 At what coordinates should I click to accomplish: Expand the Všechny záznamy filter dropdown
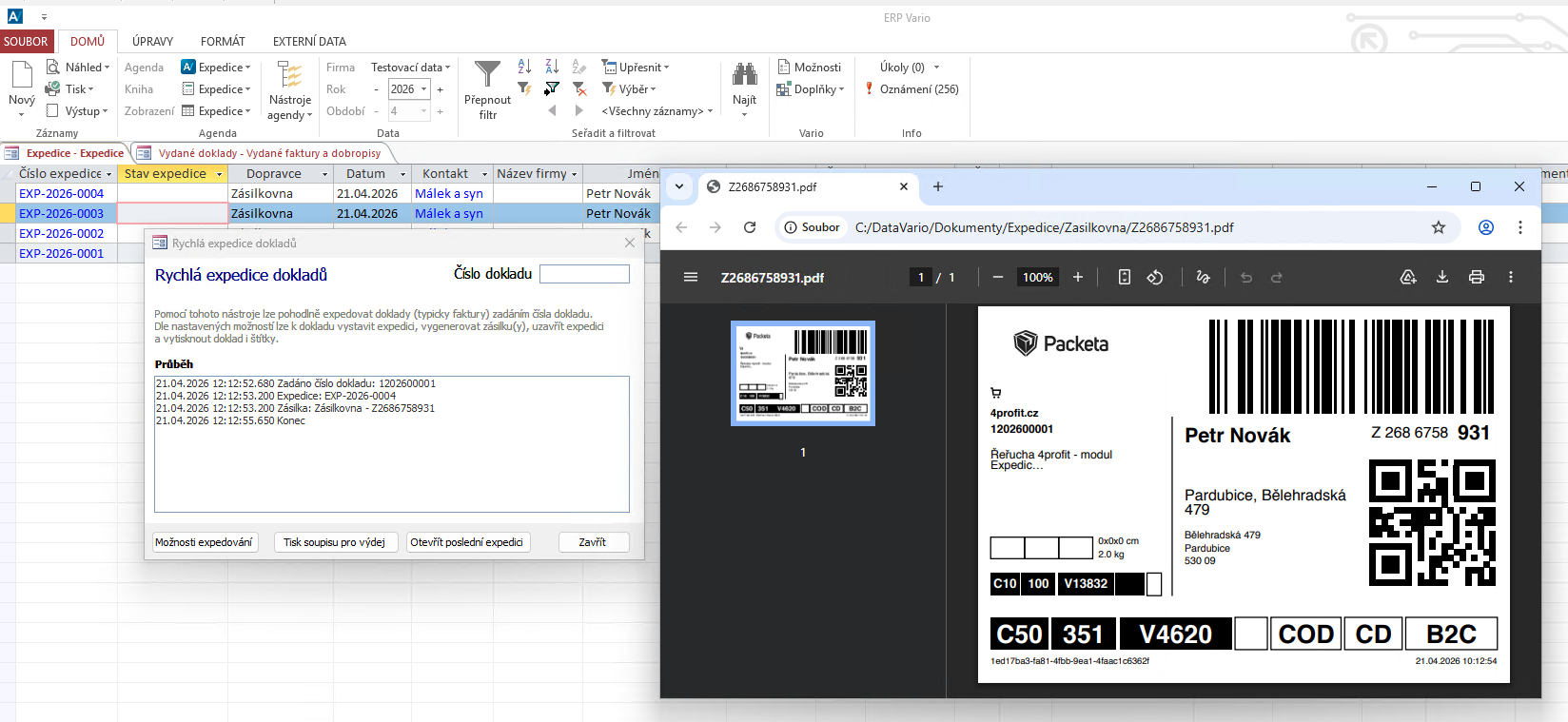(x=710, y=111)
